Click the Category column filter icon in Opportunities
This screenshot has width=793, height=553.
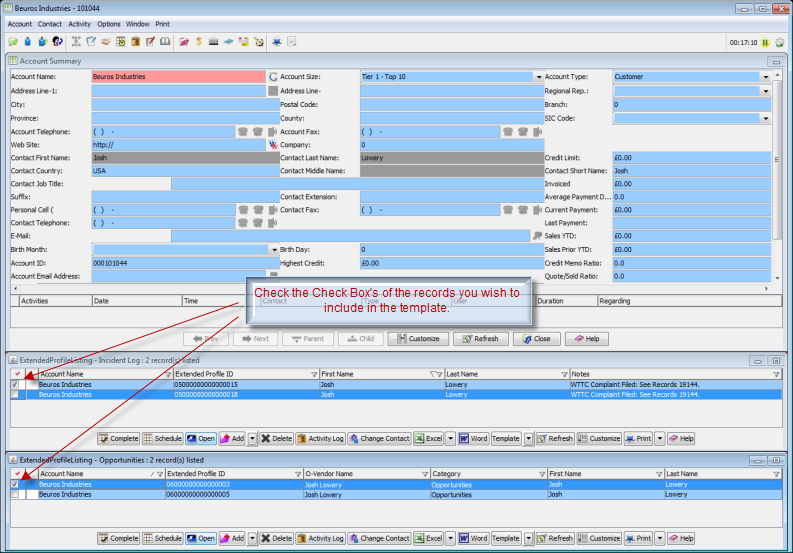pyautogui.click(x=542, y=474)
